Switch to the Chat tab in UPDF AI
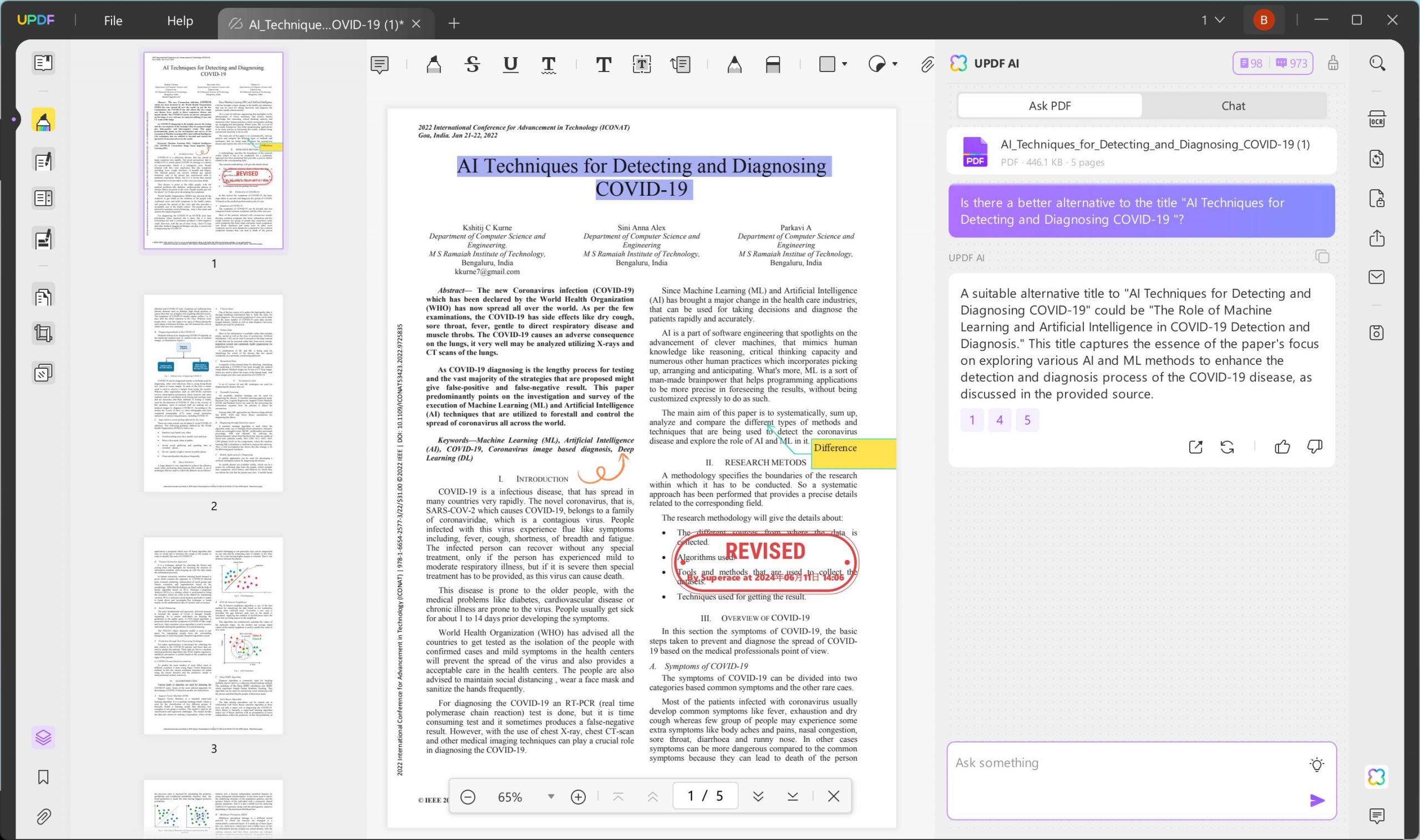1420x840 pixels. point(1233,105)
